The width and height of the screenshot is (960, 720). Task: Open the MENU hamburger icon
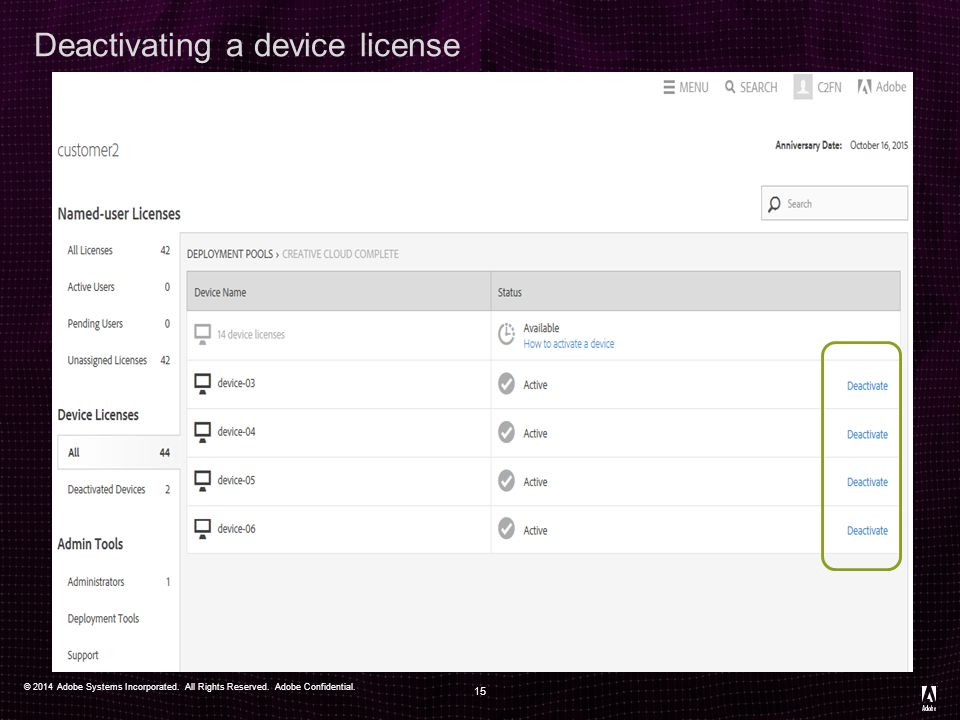(669, 88)
